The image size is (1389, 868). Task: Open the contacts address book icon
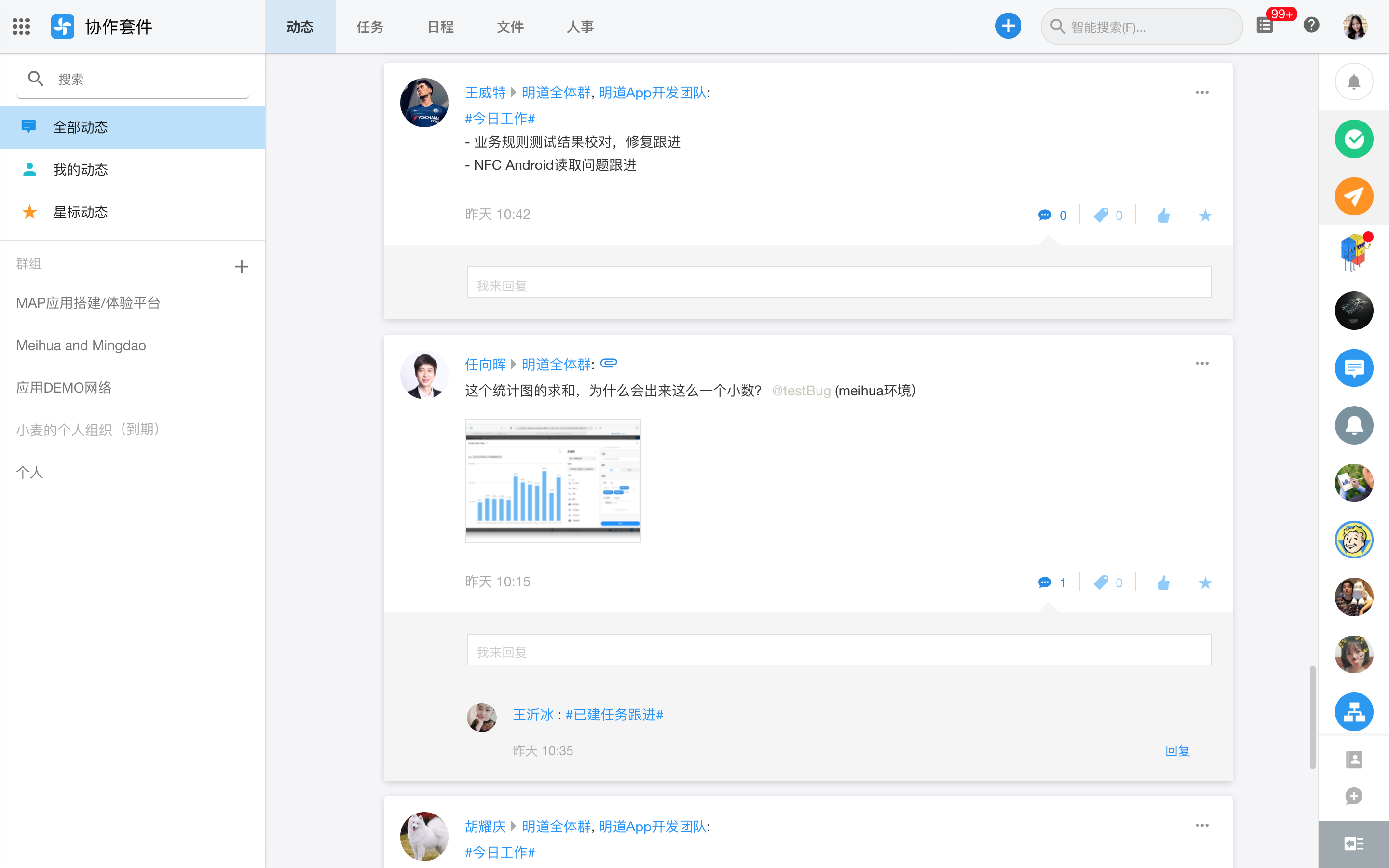pos(1354,759)
